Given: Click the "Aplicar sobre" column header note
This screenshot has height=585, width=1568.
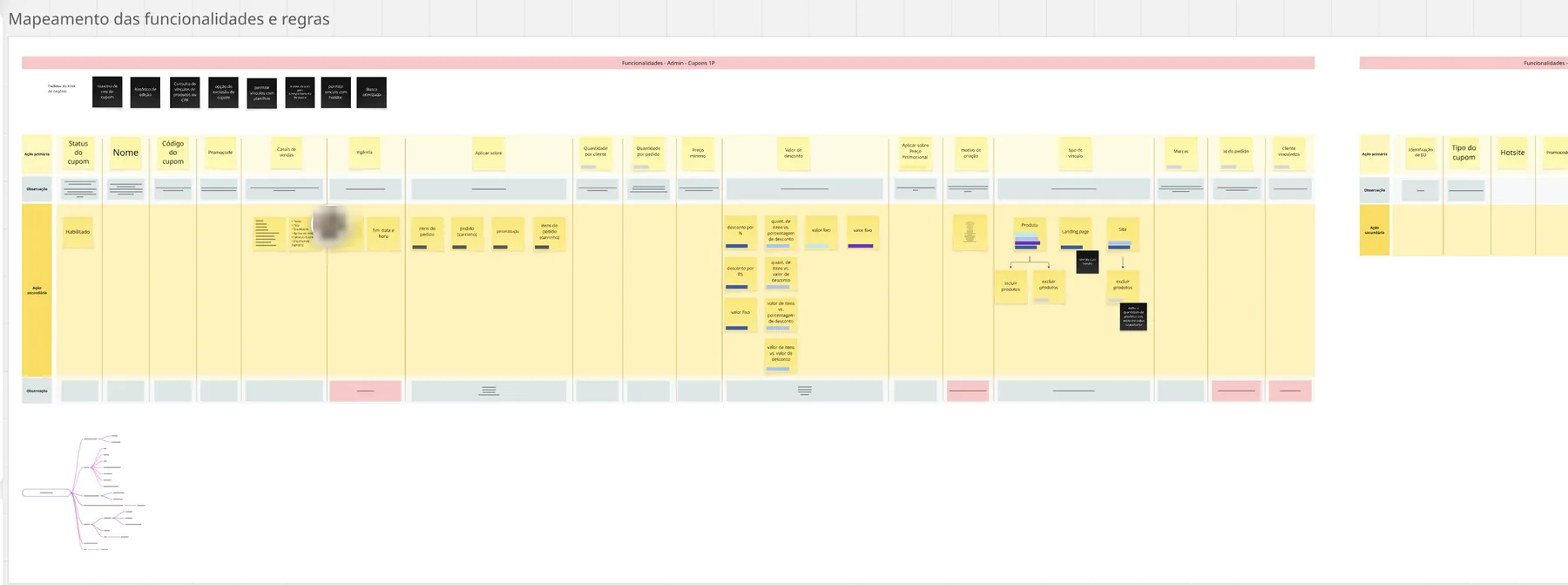Looking at the screenshot, I should click(489, 153).
